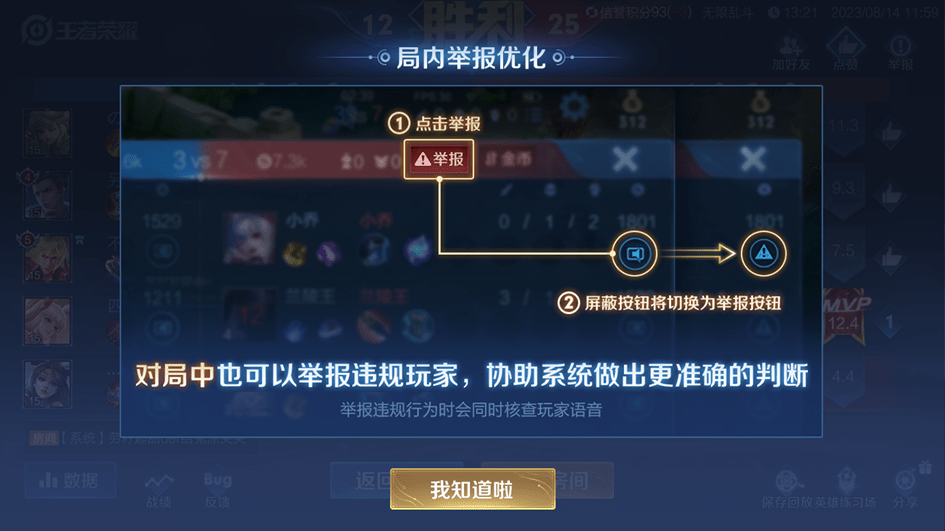Select the fifth player hero avatar

[x=48, y=384]
